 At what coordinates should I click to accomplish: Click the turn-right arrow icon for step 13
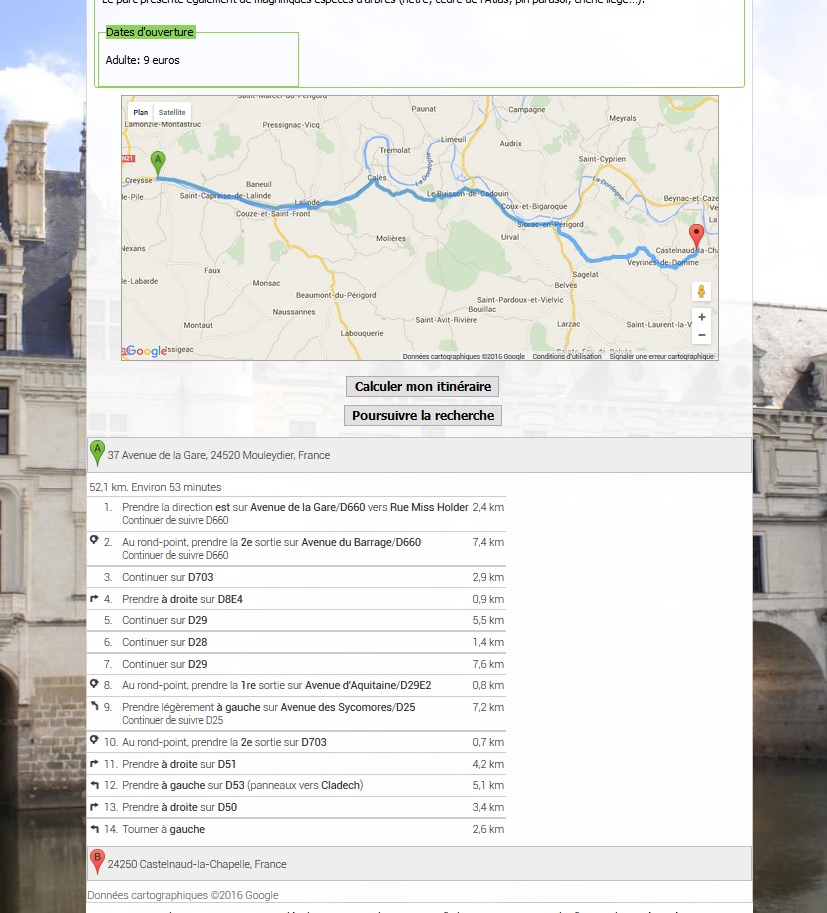[94, 806]
